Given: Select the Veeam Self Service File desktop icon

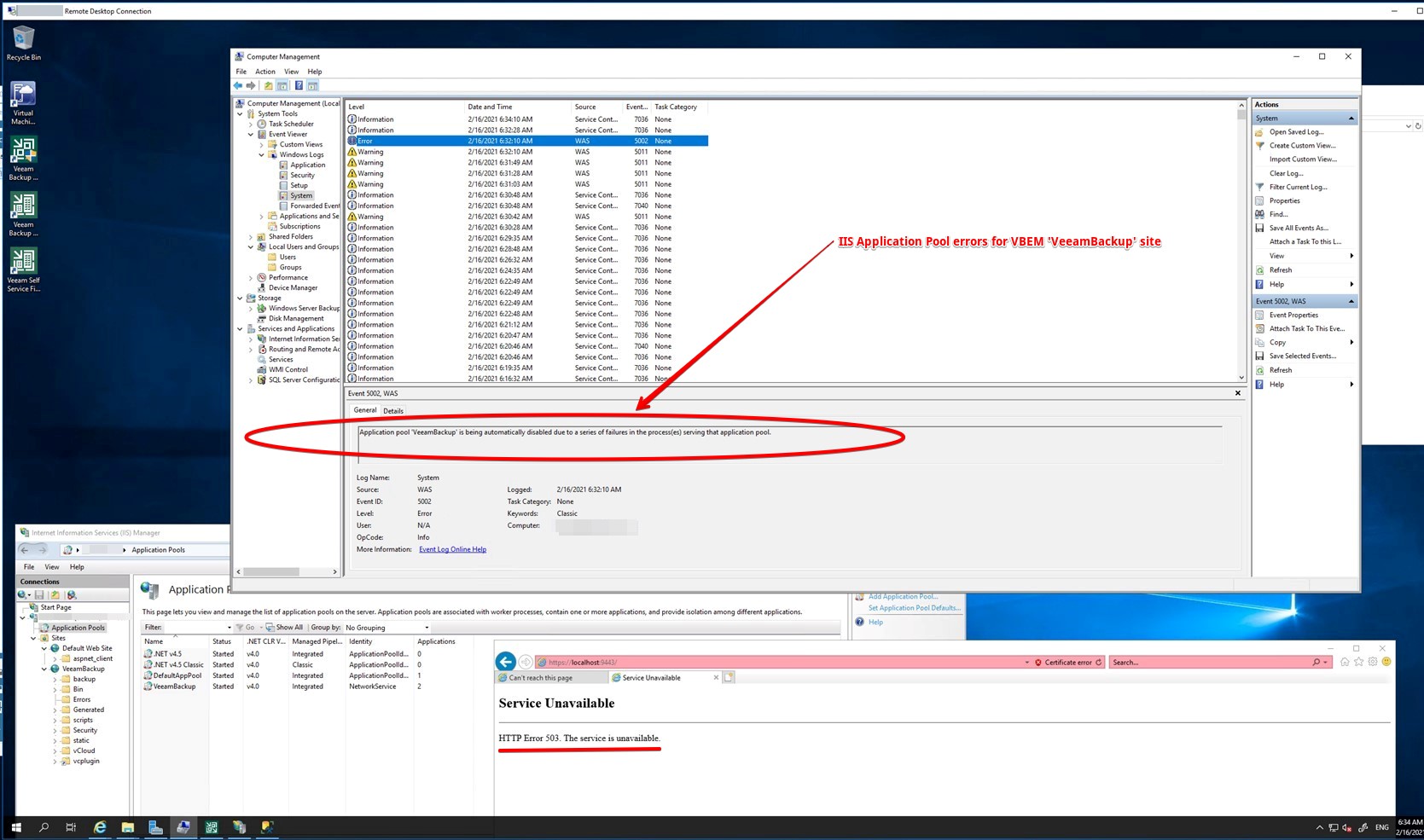Looking at the screenshot, I should pyautogui.click(x=23, y=270).
